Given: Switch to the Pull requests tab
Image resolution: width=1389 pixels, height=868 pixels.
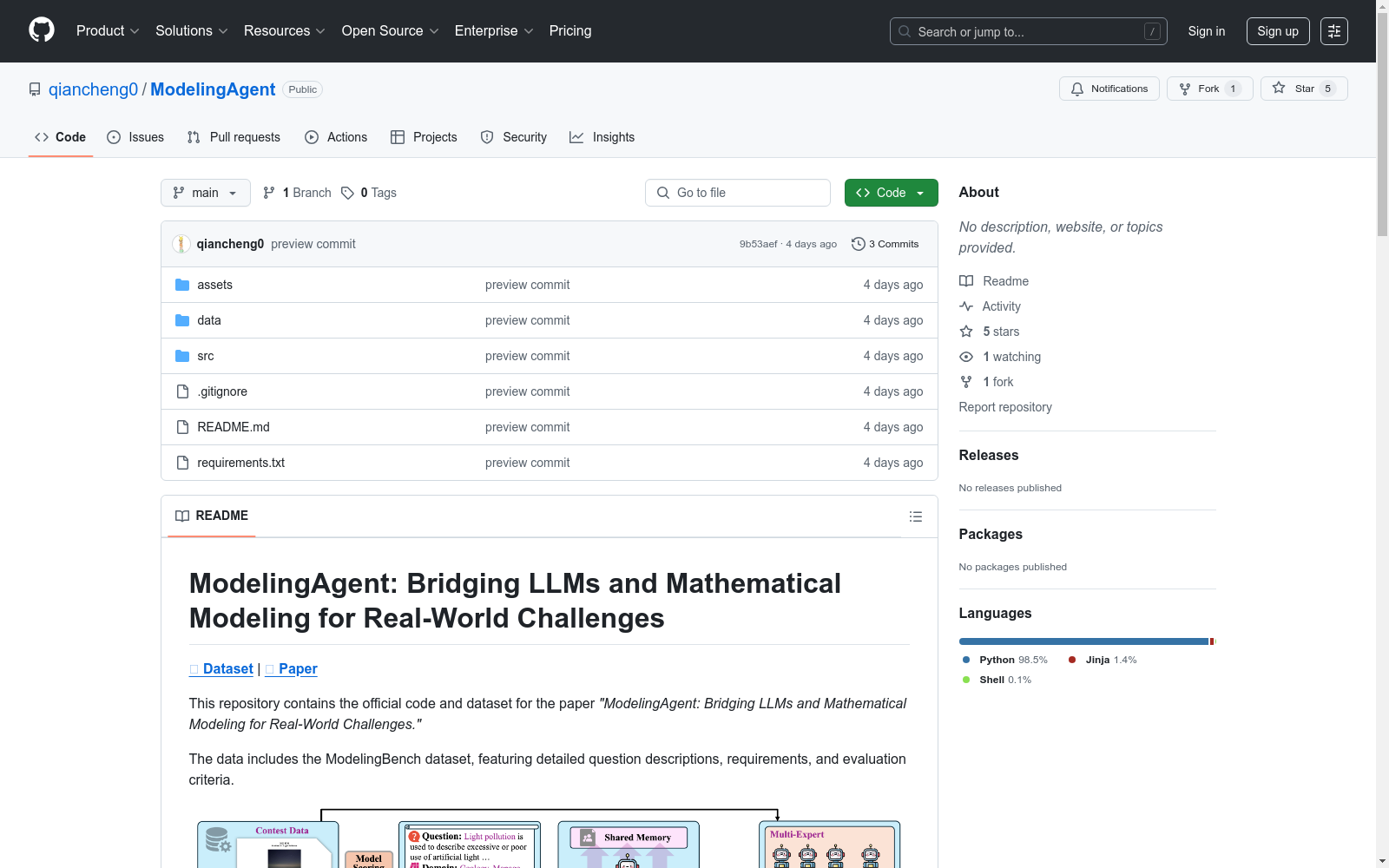Looking at the screenshot, I should click(234, 137).
